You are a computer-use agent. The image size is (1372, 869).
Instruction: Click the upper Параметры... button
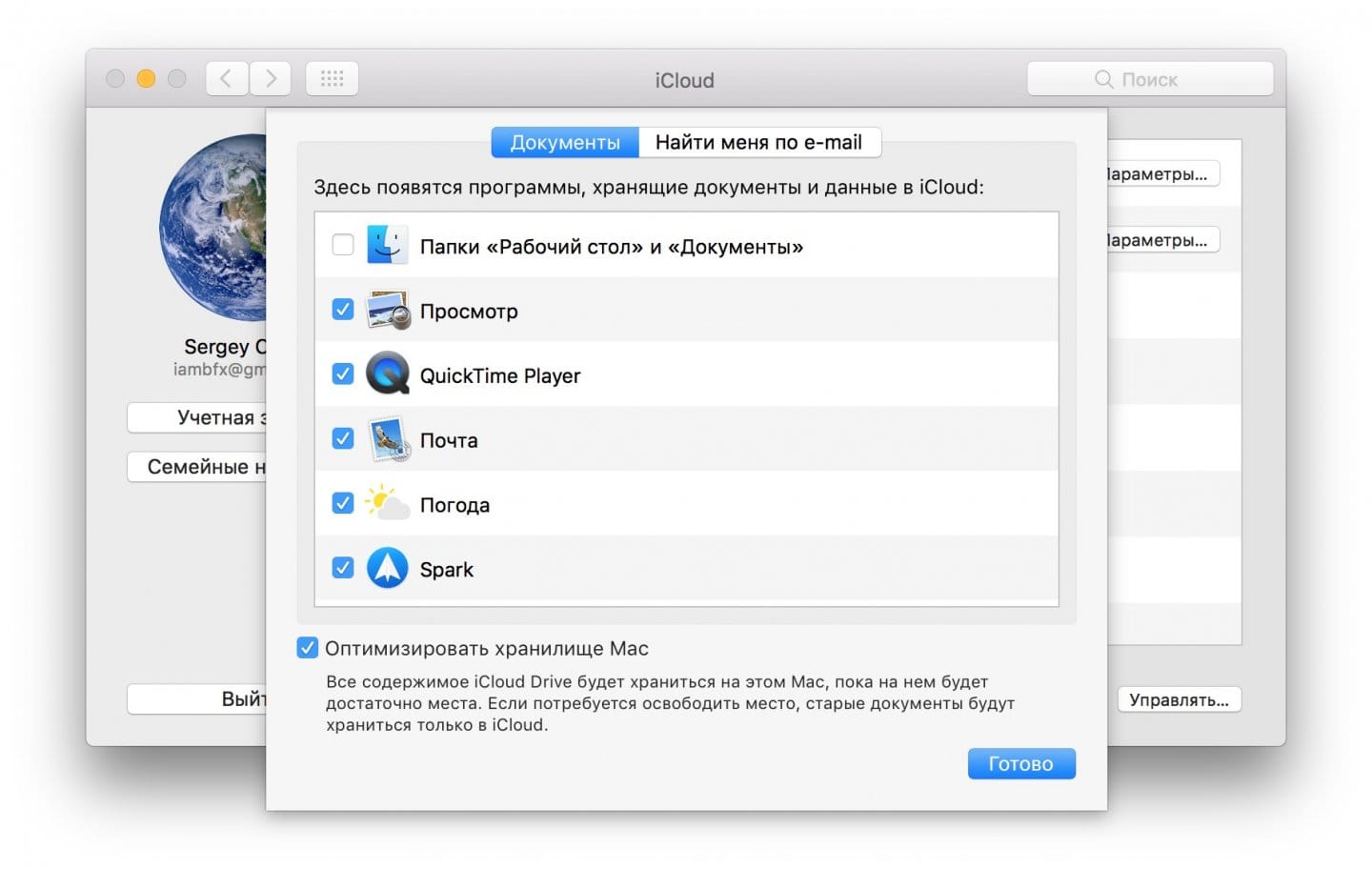pyautogui.click(x=1163, y=174)
